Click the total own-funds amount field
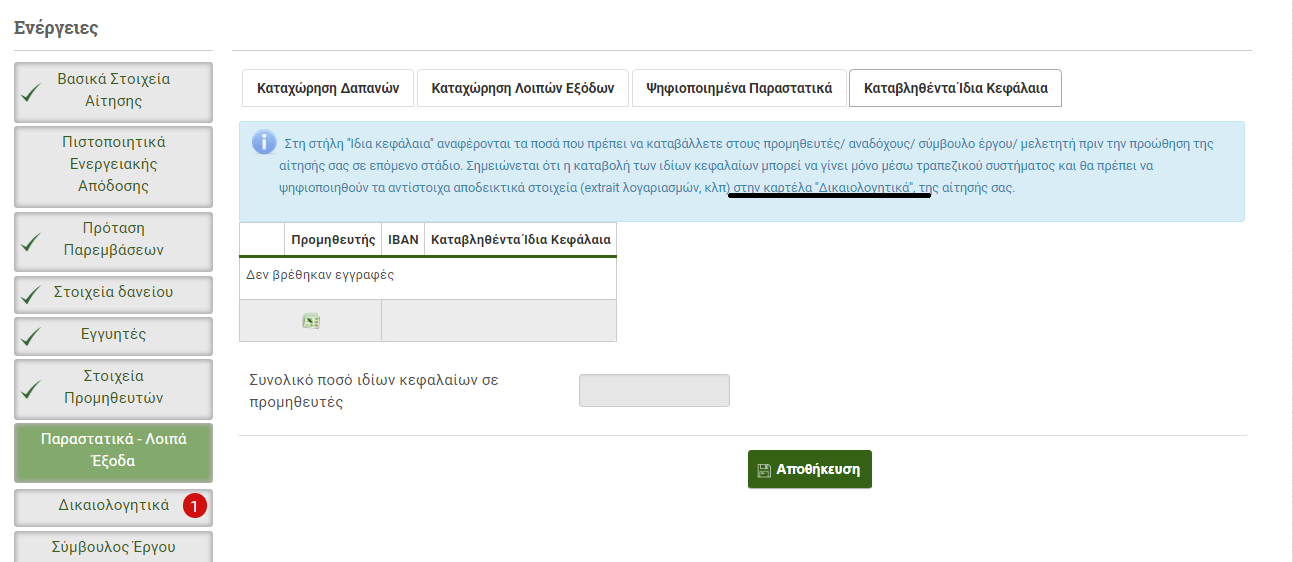 654,391
